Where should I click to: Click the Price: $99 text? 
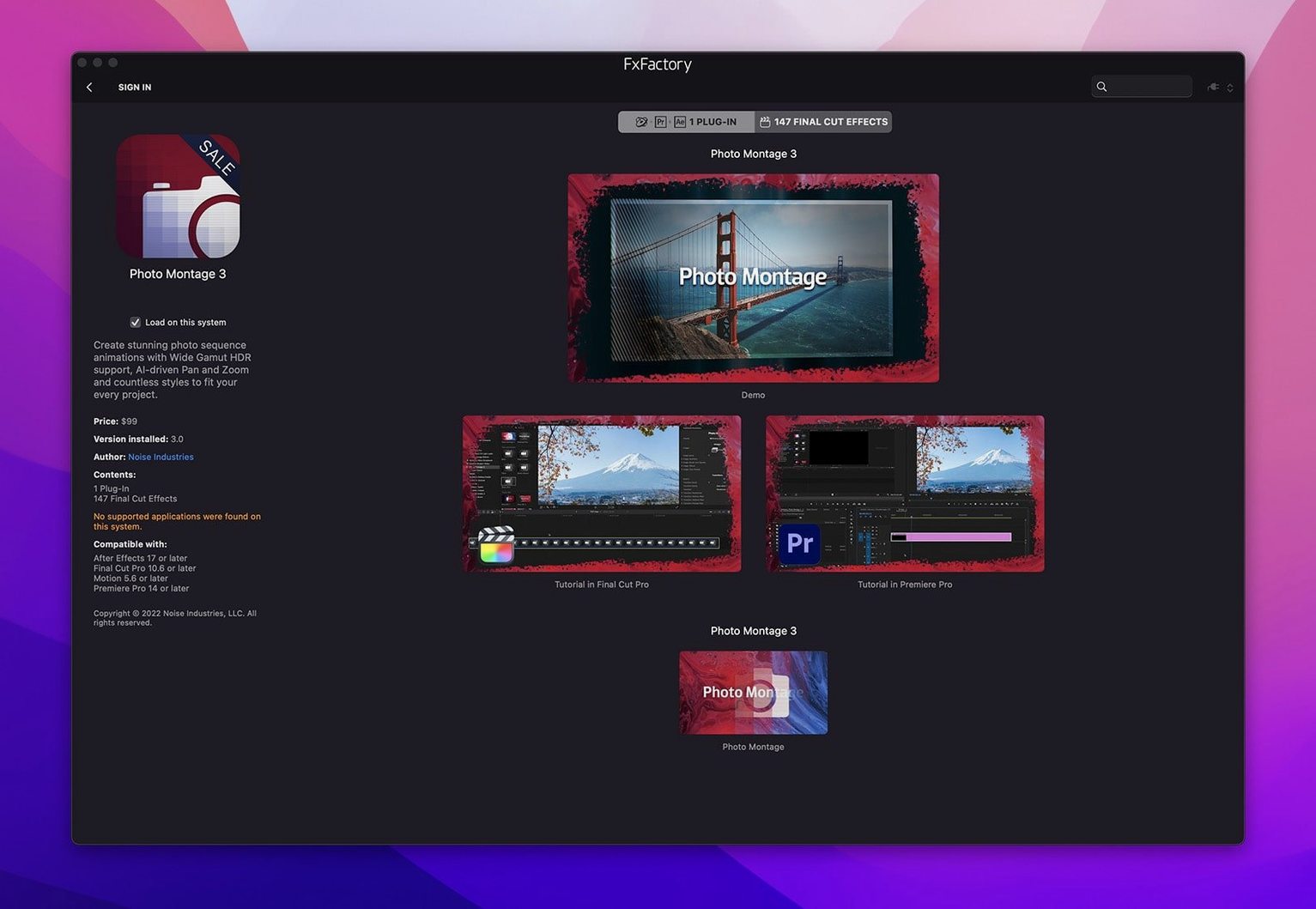115,421
